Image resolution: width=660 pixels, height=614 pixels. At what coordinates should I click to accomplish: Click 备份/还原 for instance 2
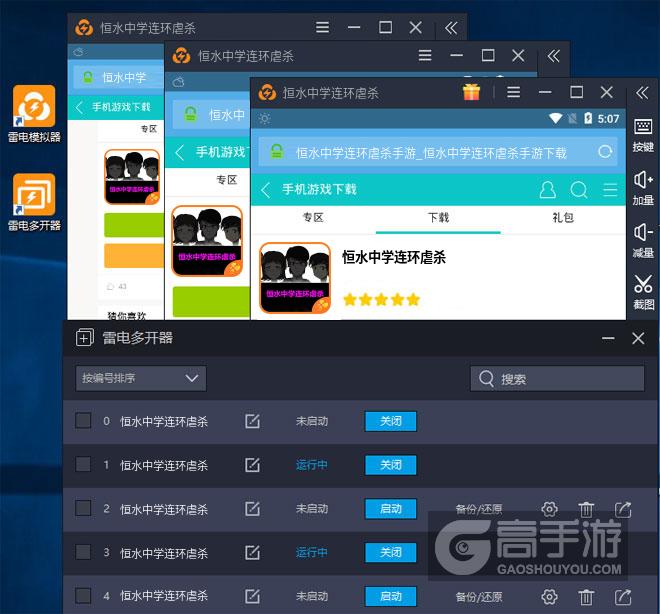coord(479,509)
